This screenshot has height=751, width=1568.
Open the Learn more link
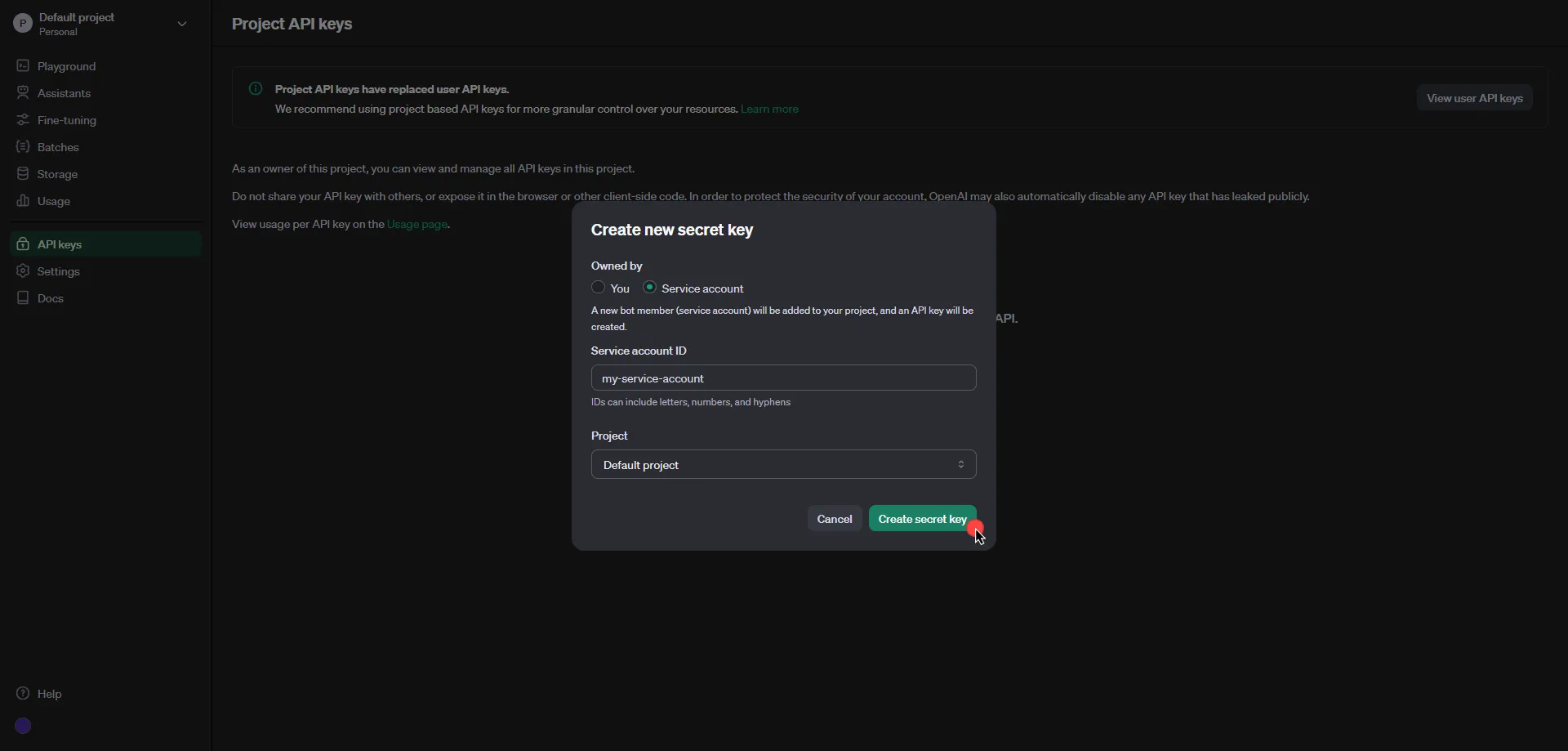769,110
